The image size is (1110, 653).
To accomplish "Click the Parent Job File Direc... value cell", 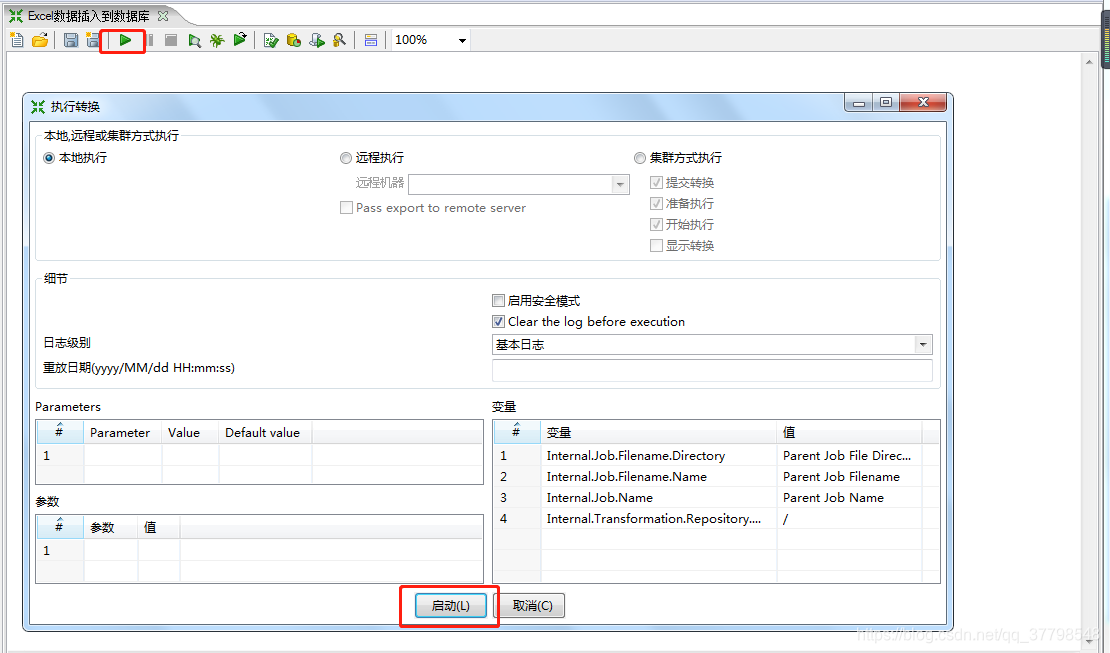I will (847, 455).
